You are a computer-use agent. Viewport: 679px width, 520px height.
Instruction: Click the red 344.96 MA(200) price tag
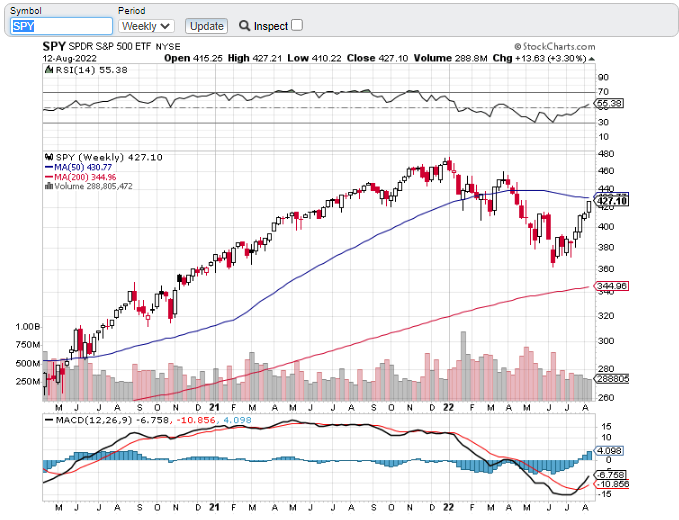(x=610, y=286)
